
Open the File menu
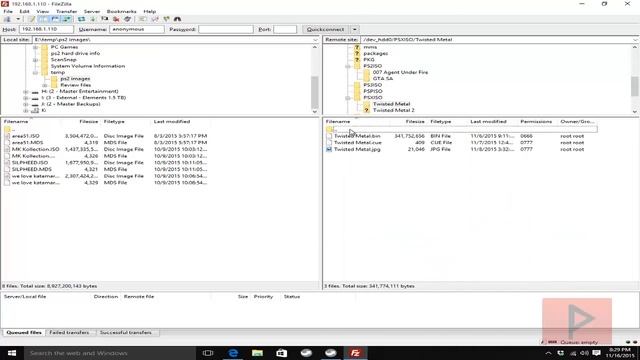[x=8, y=11]
